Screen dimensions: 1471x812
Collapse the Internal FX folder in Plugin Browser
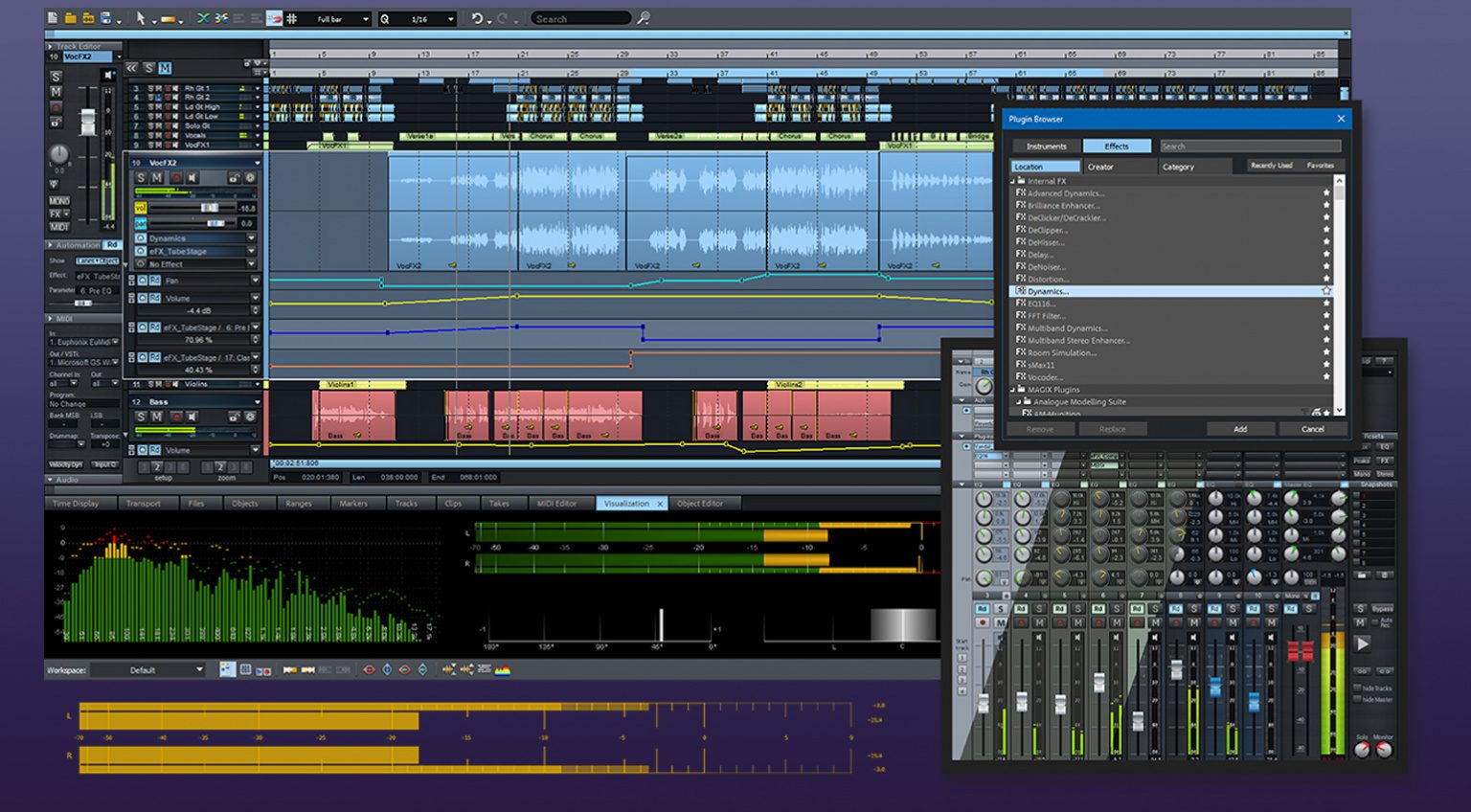[x=1014, y=180]
